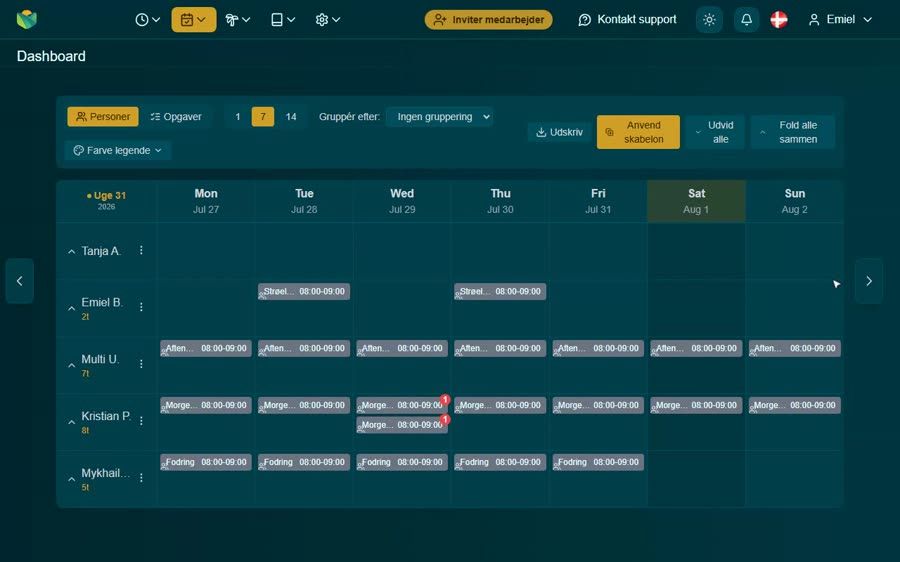Click the Mon Jul 27 column header
The image size is (900, 562).
(x=205, y=201)
